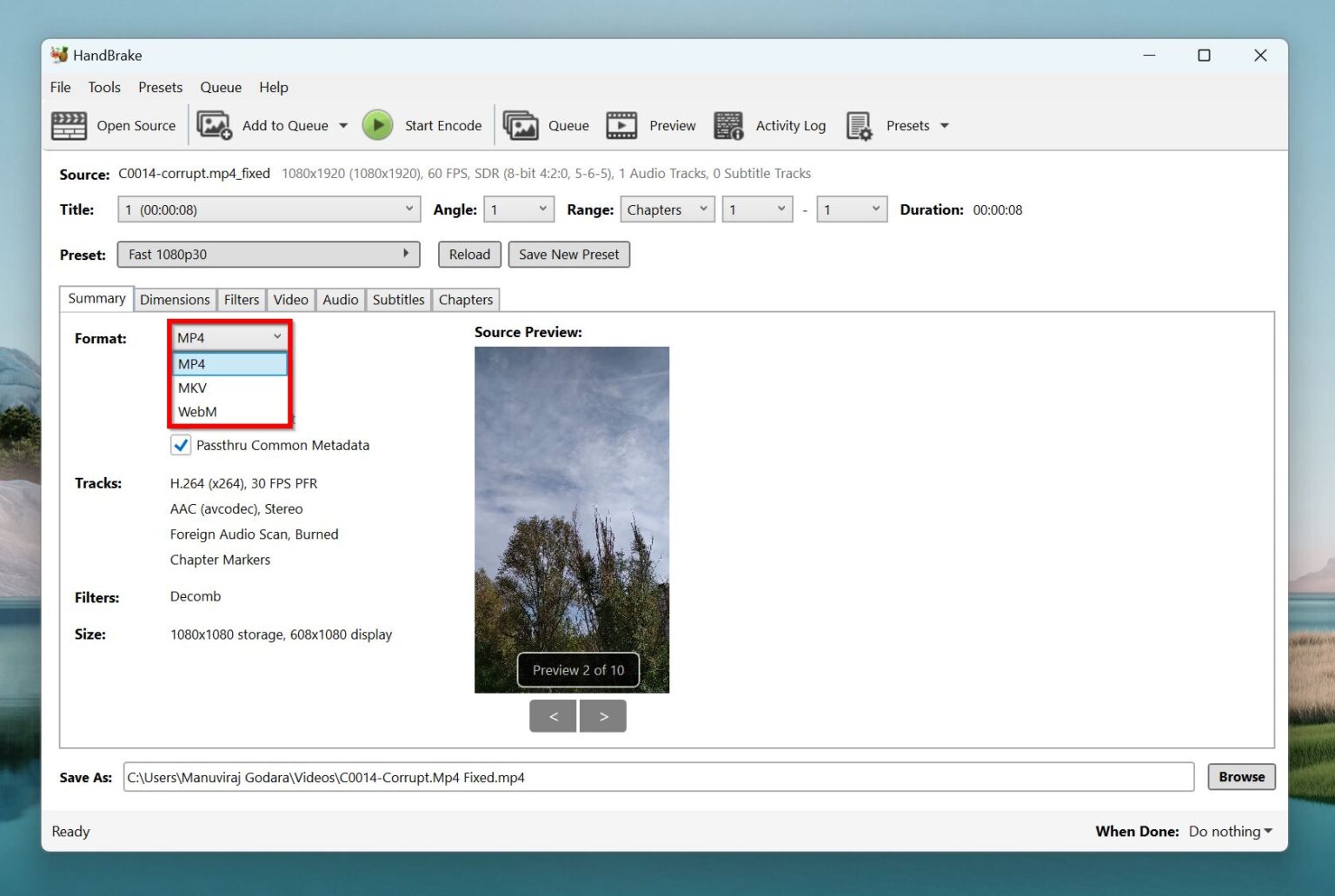Click the Reload button
1335x896 pixels.
click(x=468, y=254)
